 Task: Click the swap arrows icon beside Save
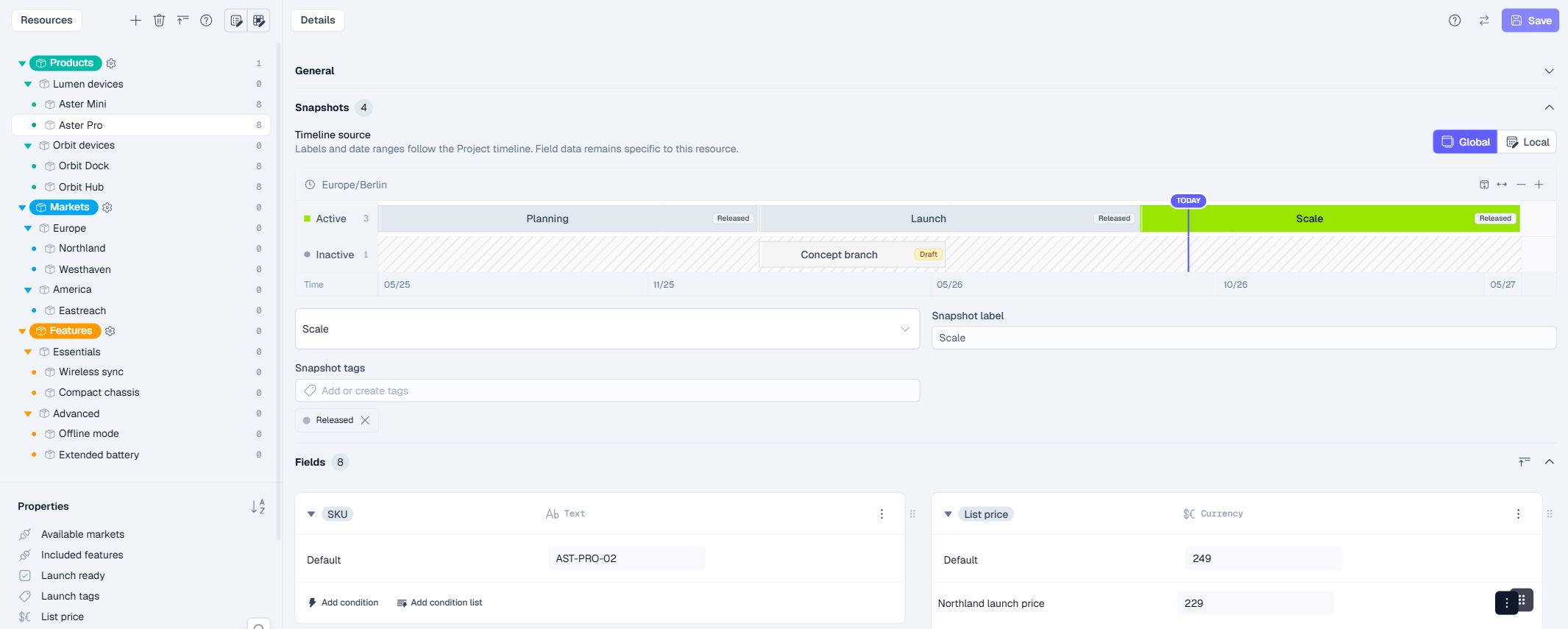click(1484, 21)
